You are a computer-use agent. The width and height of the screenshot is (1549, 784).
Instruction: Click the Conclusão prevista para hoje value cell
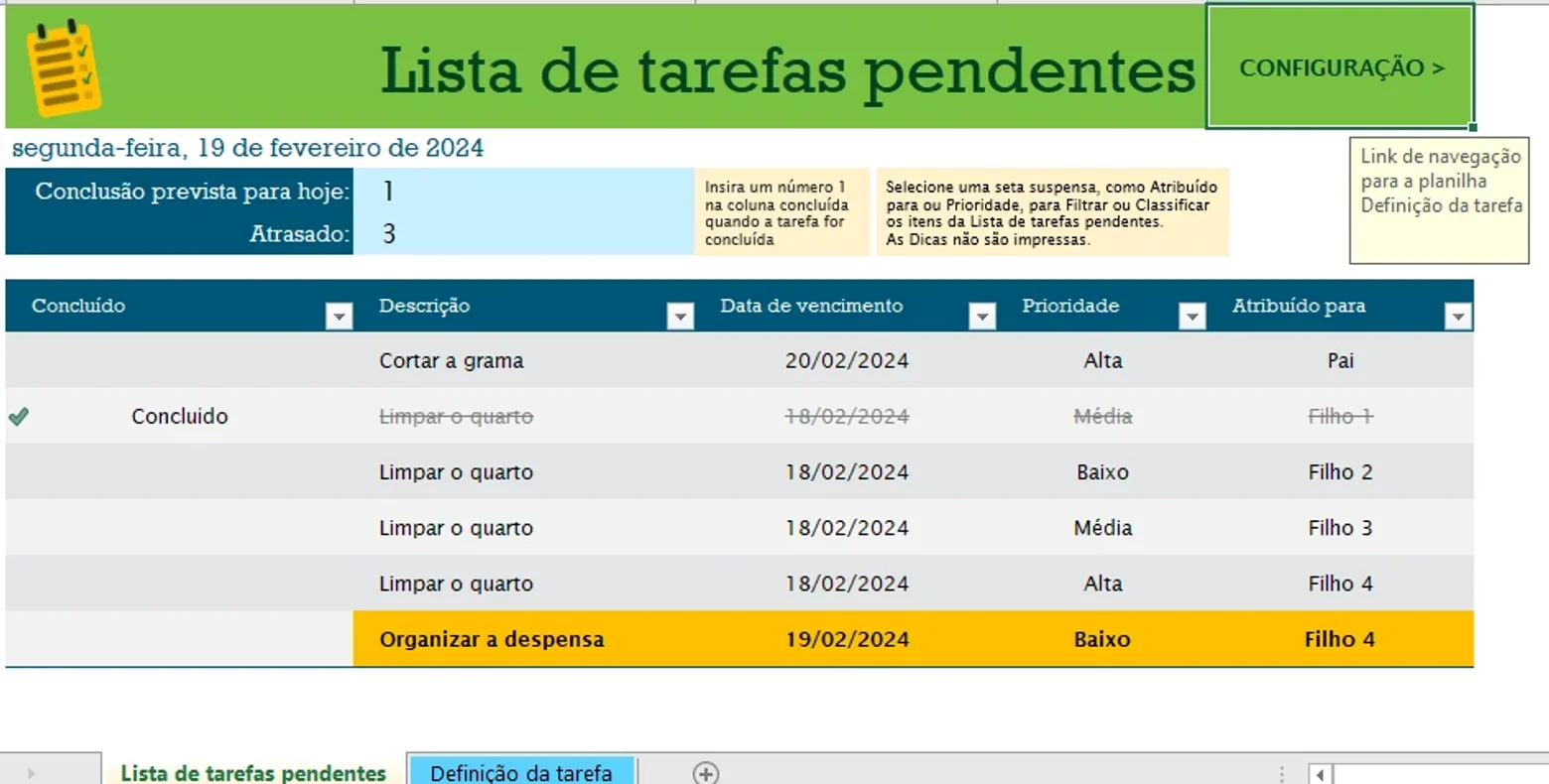pyautogui.click(x=524, y=191)
